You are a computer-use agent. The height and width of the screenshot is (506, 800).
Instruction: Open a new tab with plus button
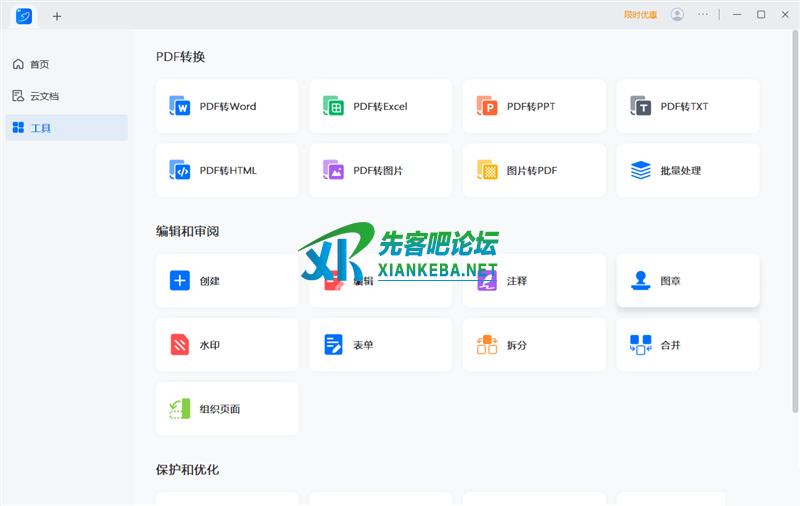[x=57, y=16]
